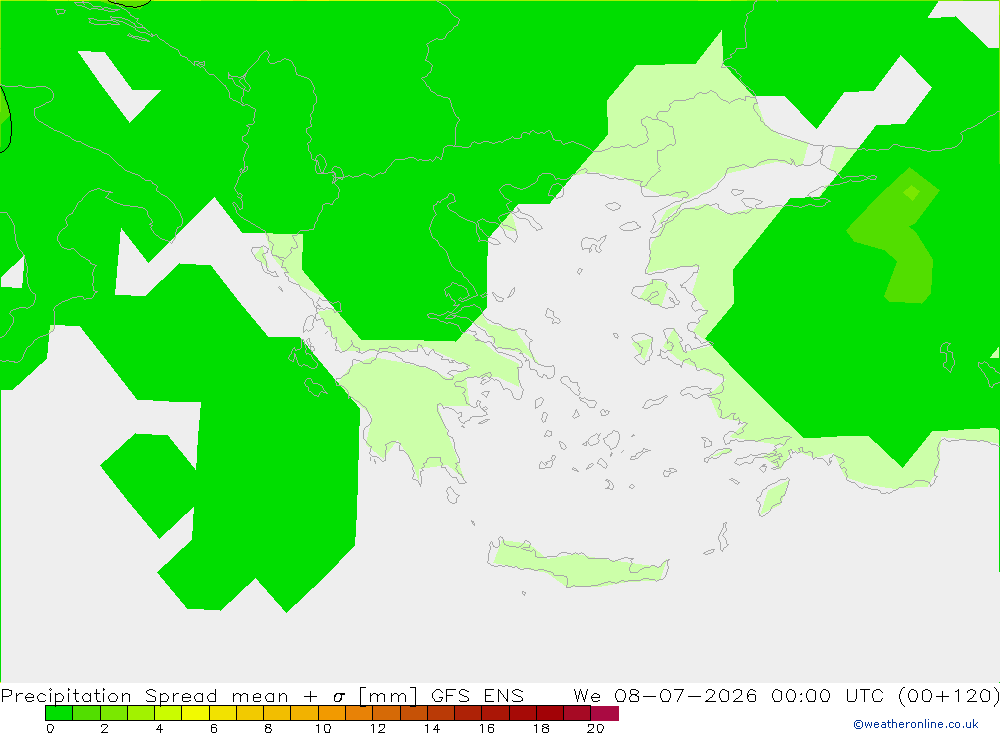Image resolution: width=1000 pixels, height=733 pixels.
Task: Click the legend value label "16"
Action: [487, 728]
